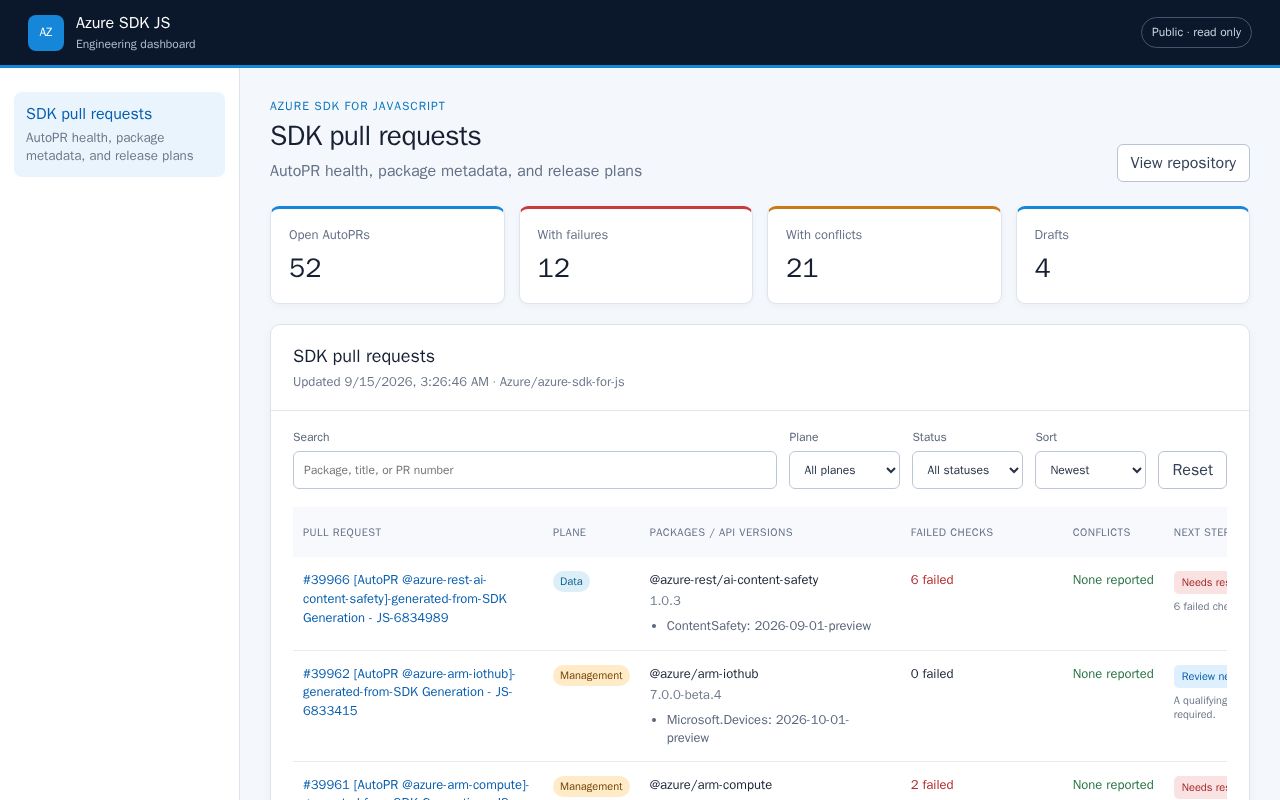
Task: Open the Newest sort dropdown
Action: [1090, 470]
